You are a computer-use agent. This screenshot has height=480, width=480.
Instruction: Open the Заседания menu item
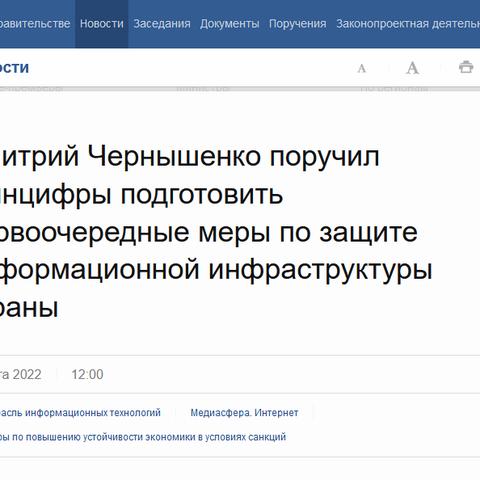pos(162,24)
